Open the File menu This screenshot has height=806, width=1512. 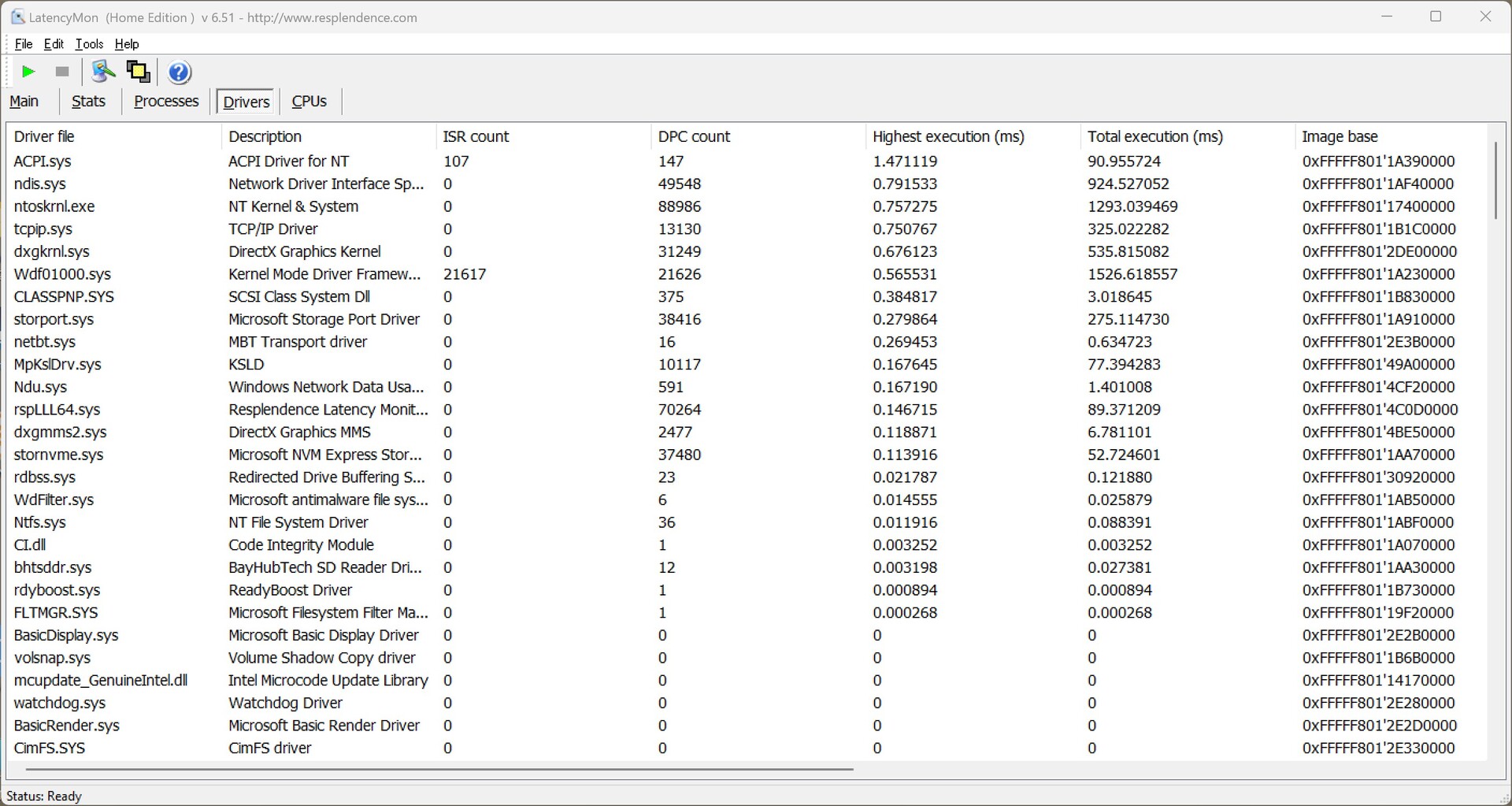pyautogui.click(x=24, y=44)
